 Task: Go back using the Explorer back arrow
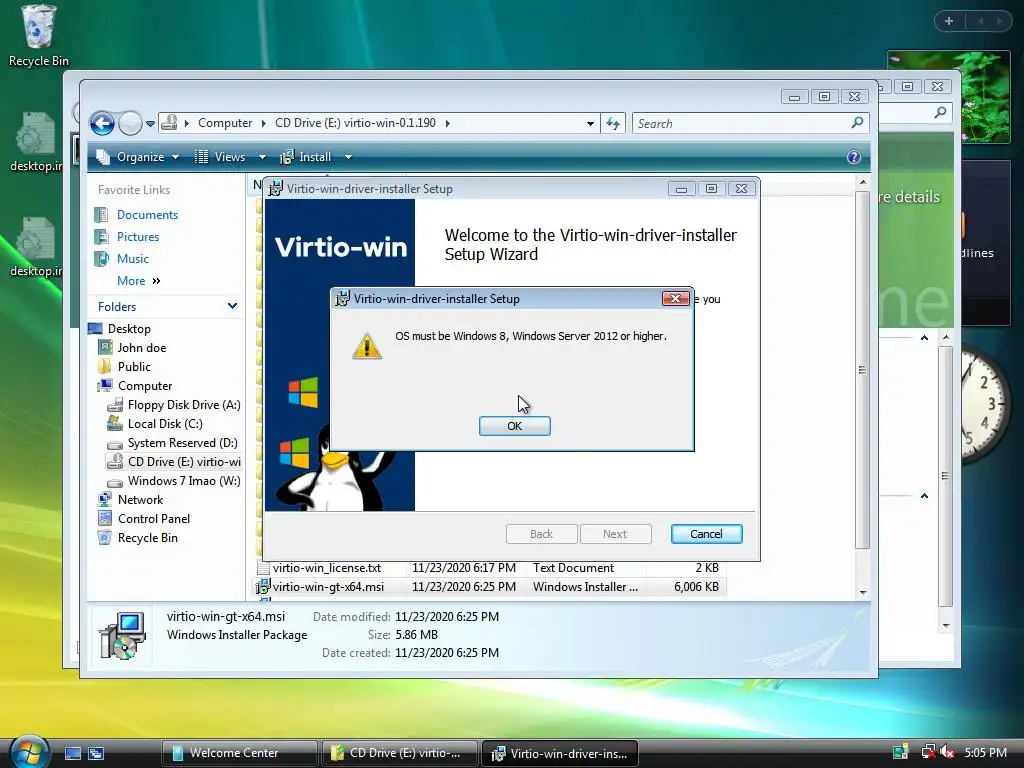[x=103, y=123]
